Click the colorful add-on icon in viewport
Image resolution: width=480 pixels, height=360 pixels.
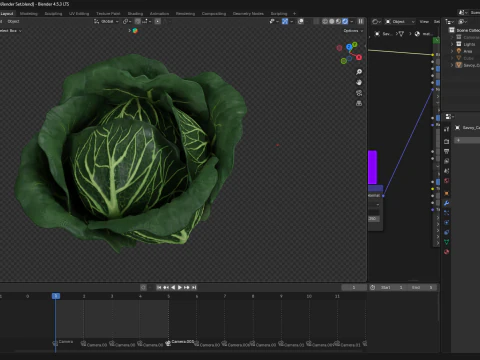(135, 31)
